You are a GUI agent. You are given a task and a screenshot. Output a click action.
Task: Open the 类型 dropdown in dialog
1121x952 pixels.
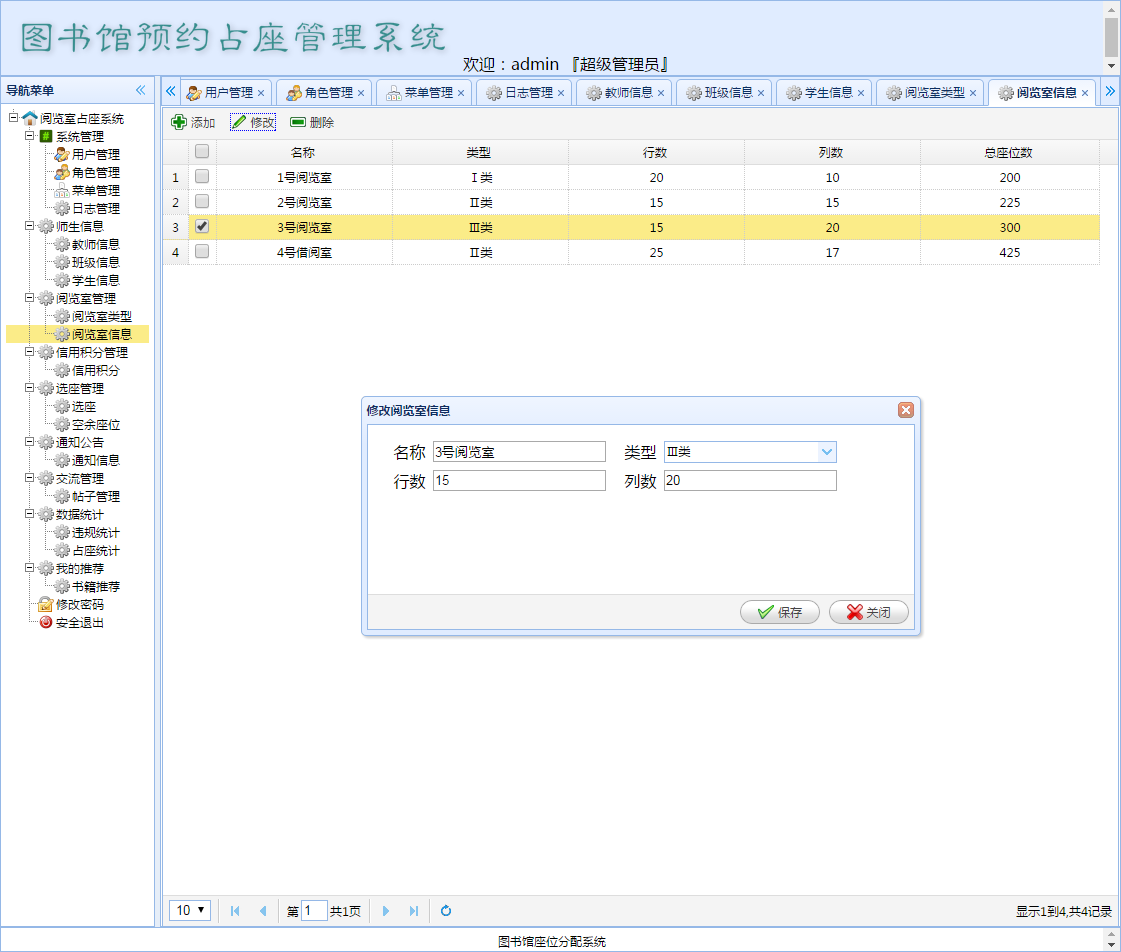(x=827, y=452)
